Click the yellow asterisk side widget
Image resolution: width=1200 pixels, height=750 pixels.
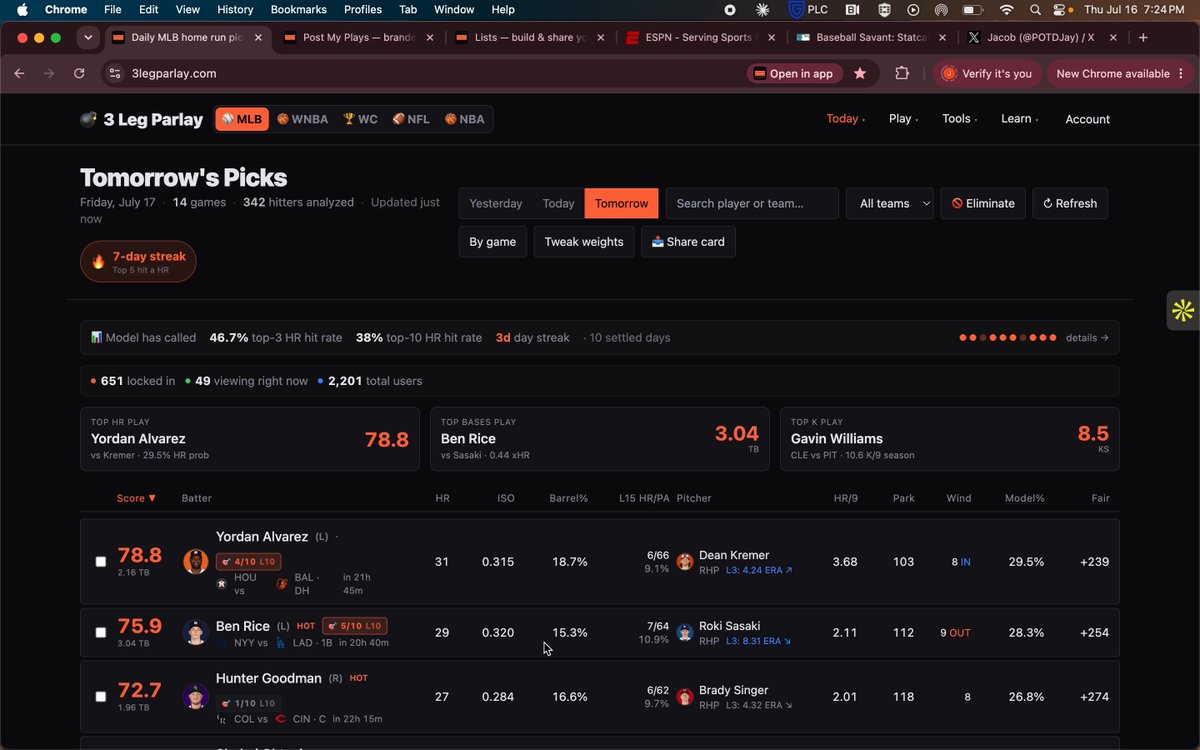1183,311
